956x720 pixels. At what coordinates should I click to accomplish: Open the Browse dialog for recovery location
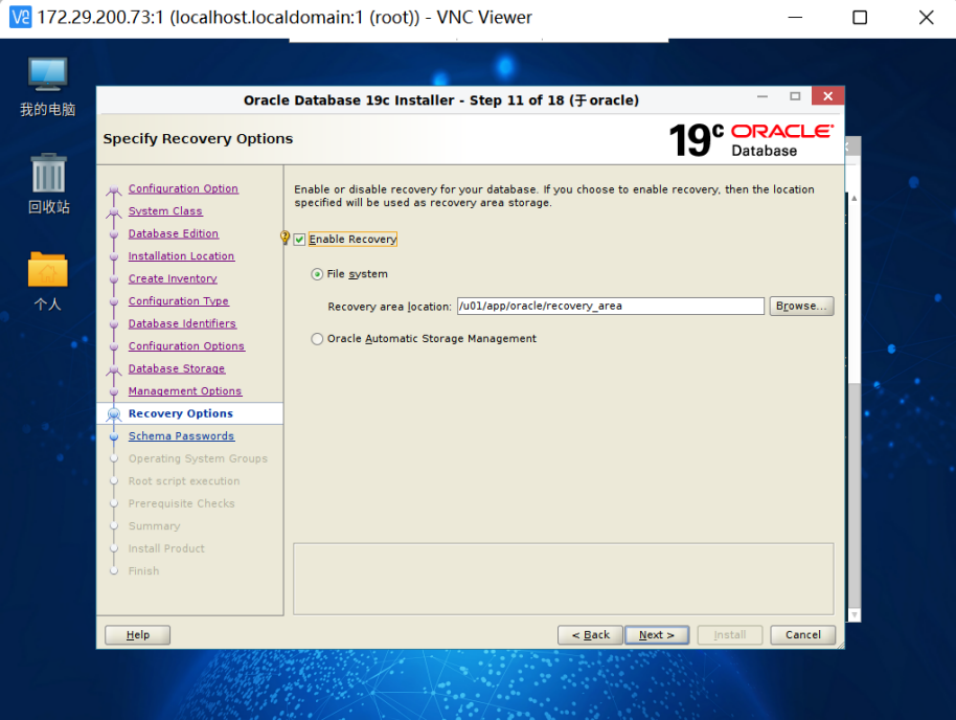pyautogui.click(x=801, y=305)
